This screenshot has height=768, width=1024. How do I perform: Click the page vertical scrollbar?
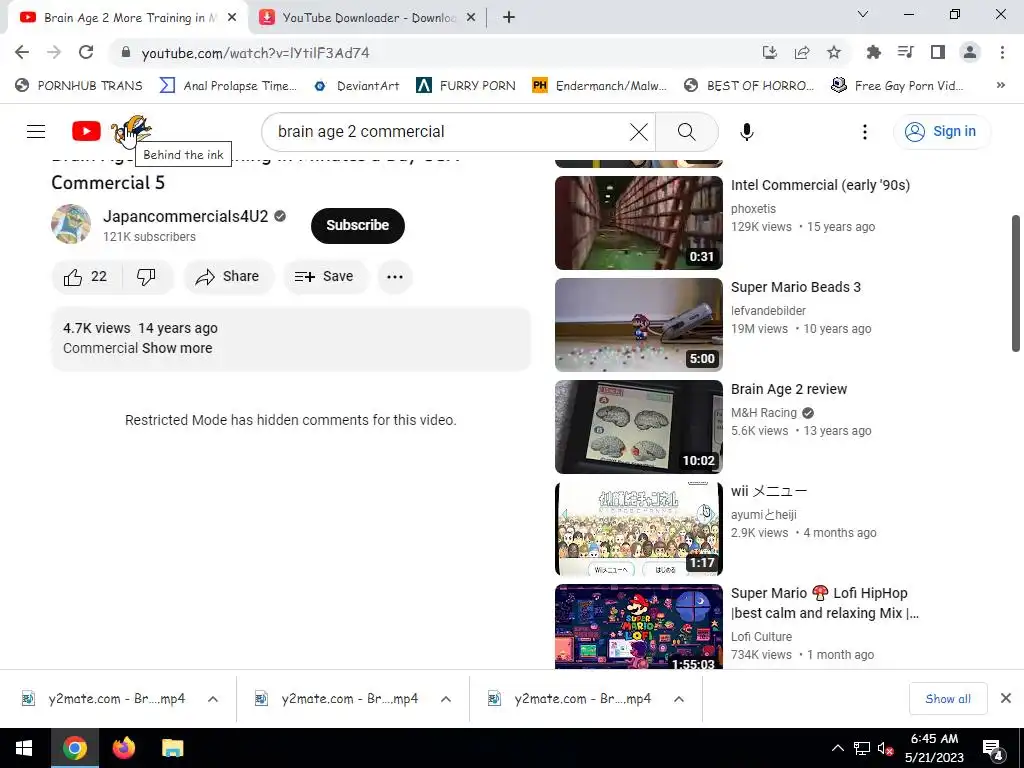click(x=1016, y=283)
